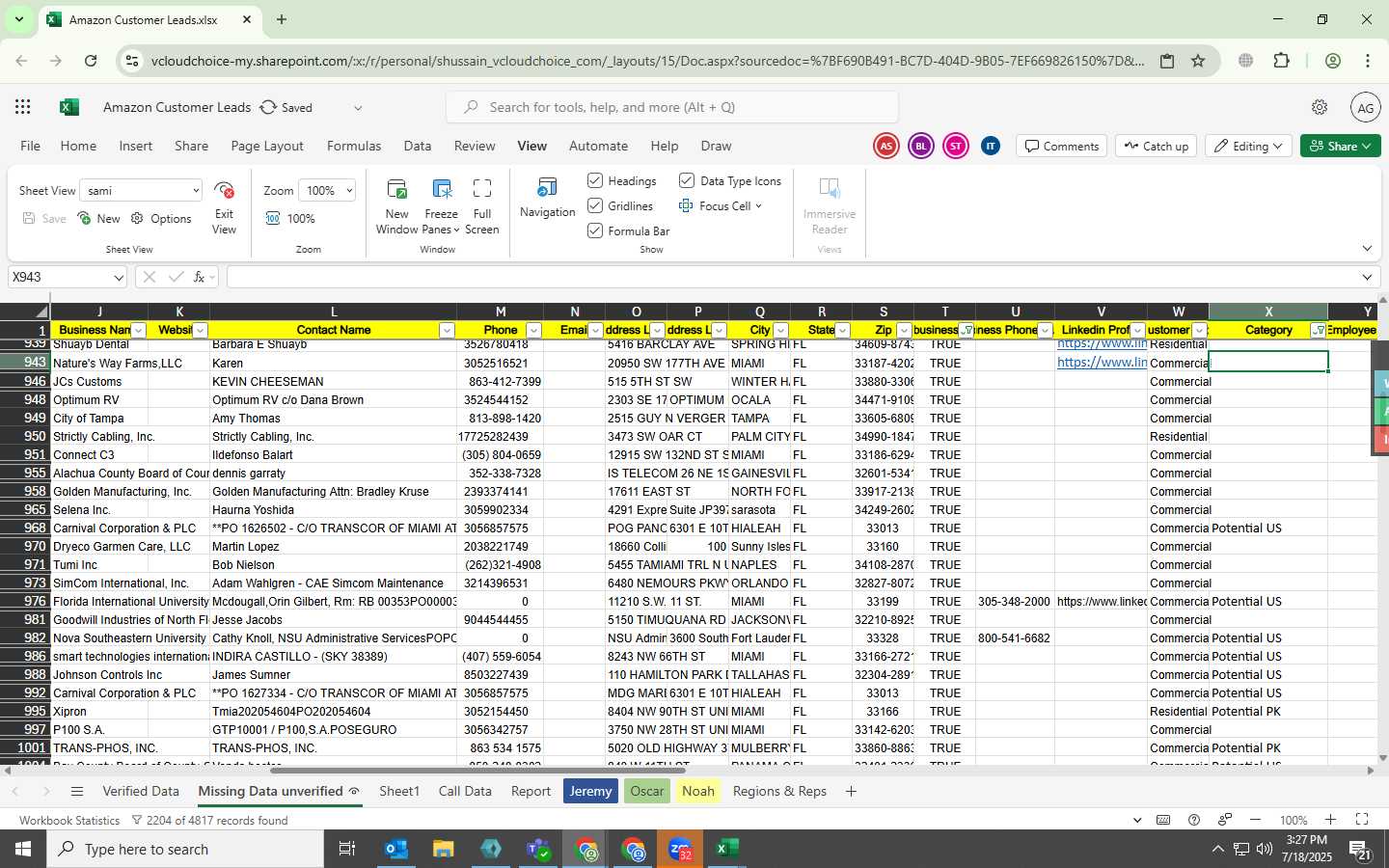Open File Explorer from the taskbar

tap(443, 849)
